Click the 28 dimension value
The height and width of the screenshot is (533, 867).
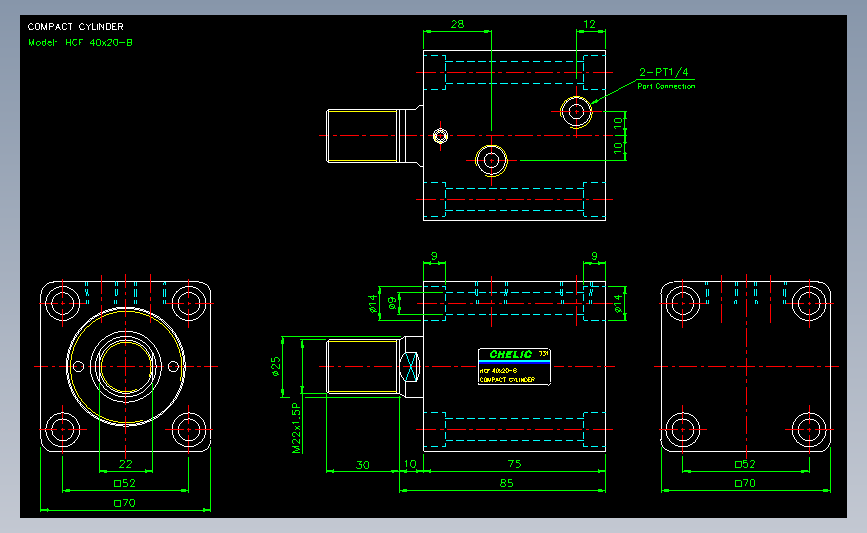coord(457,24)
